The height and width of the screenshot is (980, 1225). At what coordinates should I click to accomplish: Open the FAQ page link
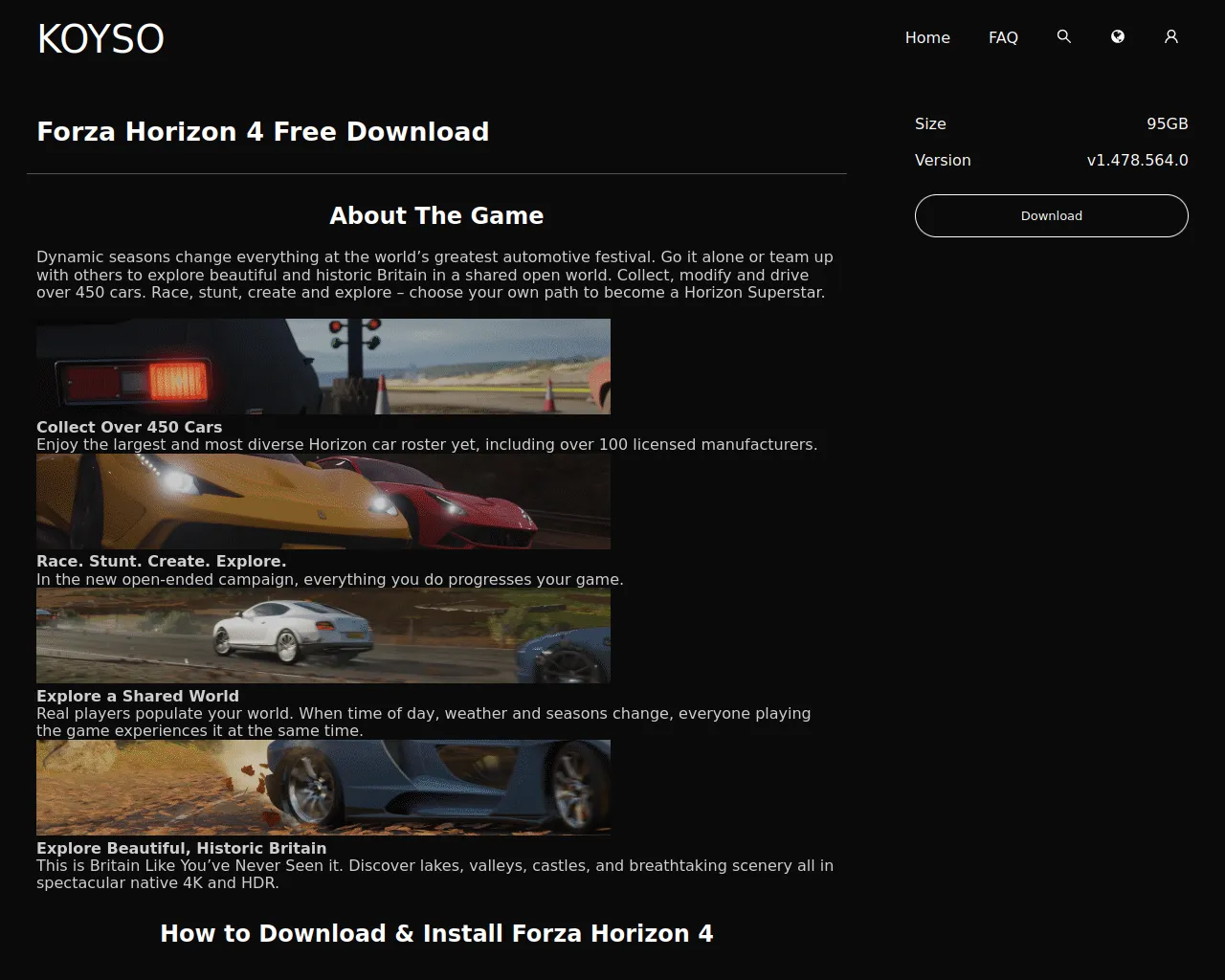(x=1003, y=37)
